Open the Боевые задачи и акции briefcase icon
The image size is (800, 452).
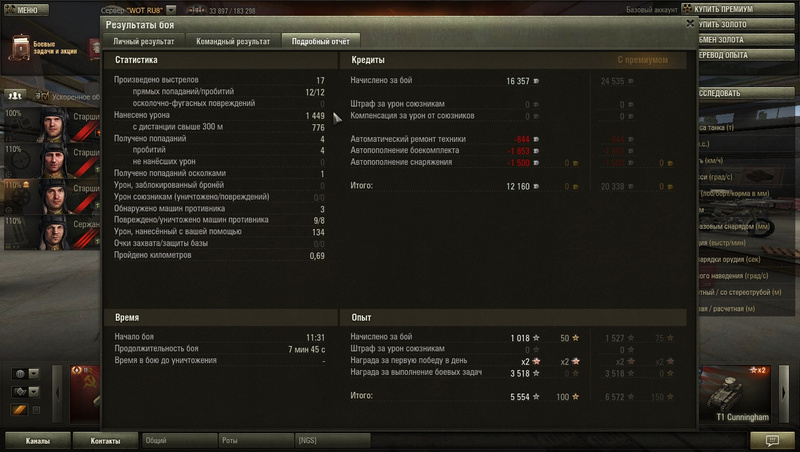(x=21, y=49)
